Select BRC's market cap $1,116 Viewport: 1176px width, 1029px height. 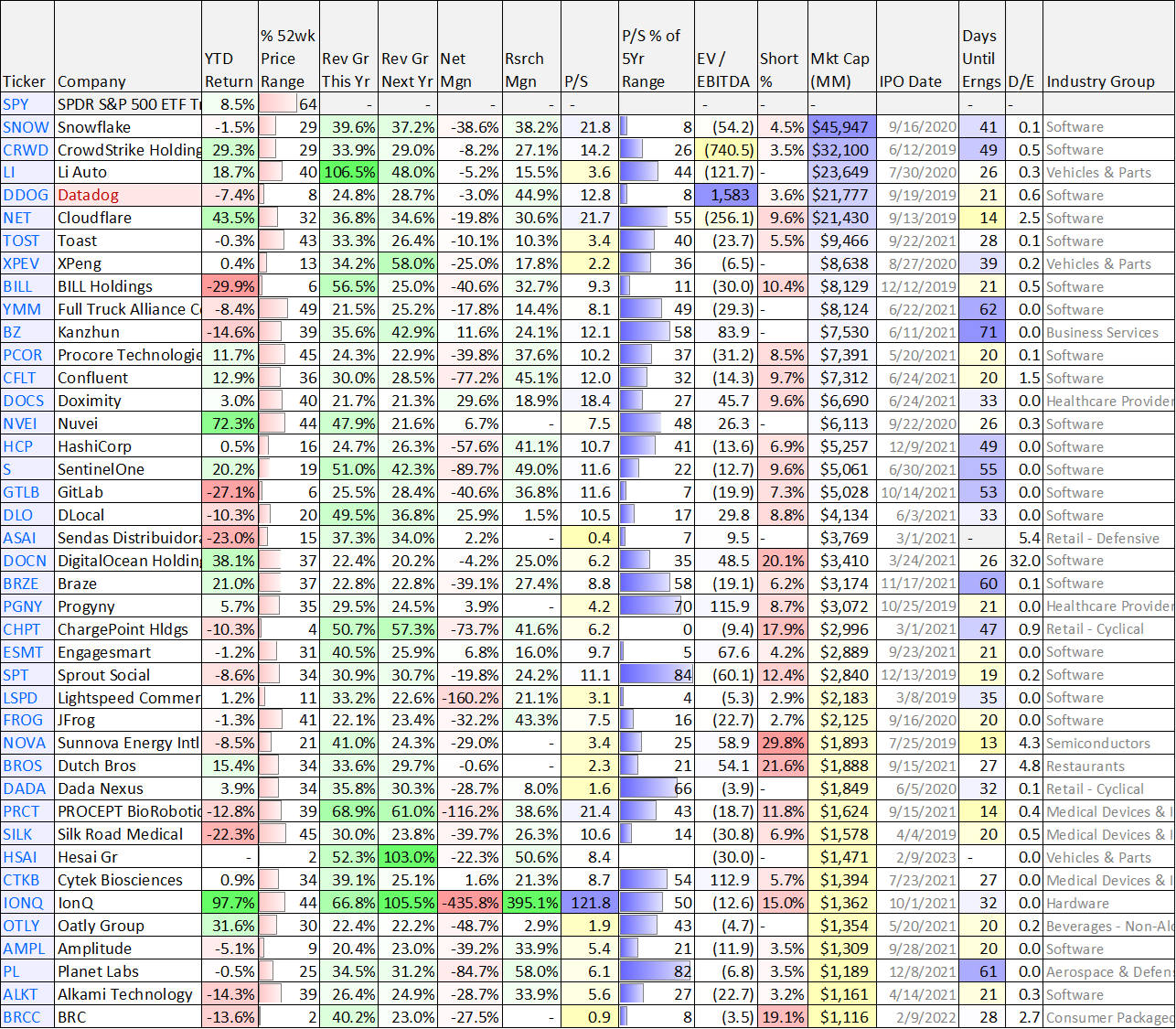[841, 1017]
